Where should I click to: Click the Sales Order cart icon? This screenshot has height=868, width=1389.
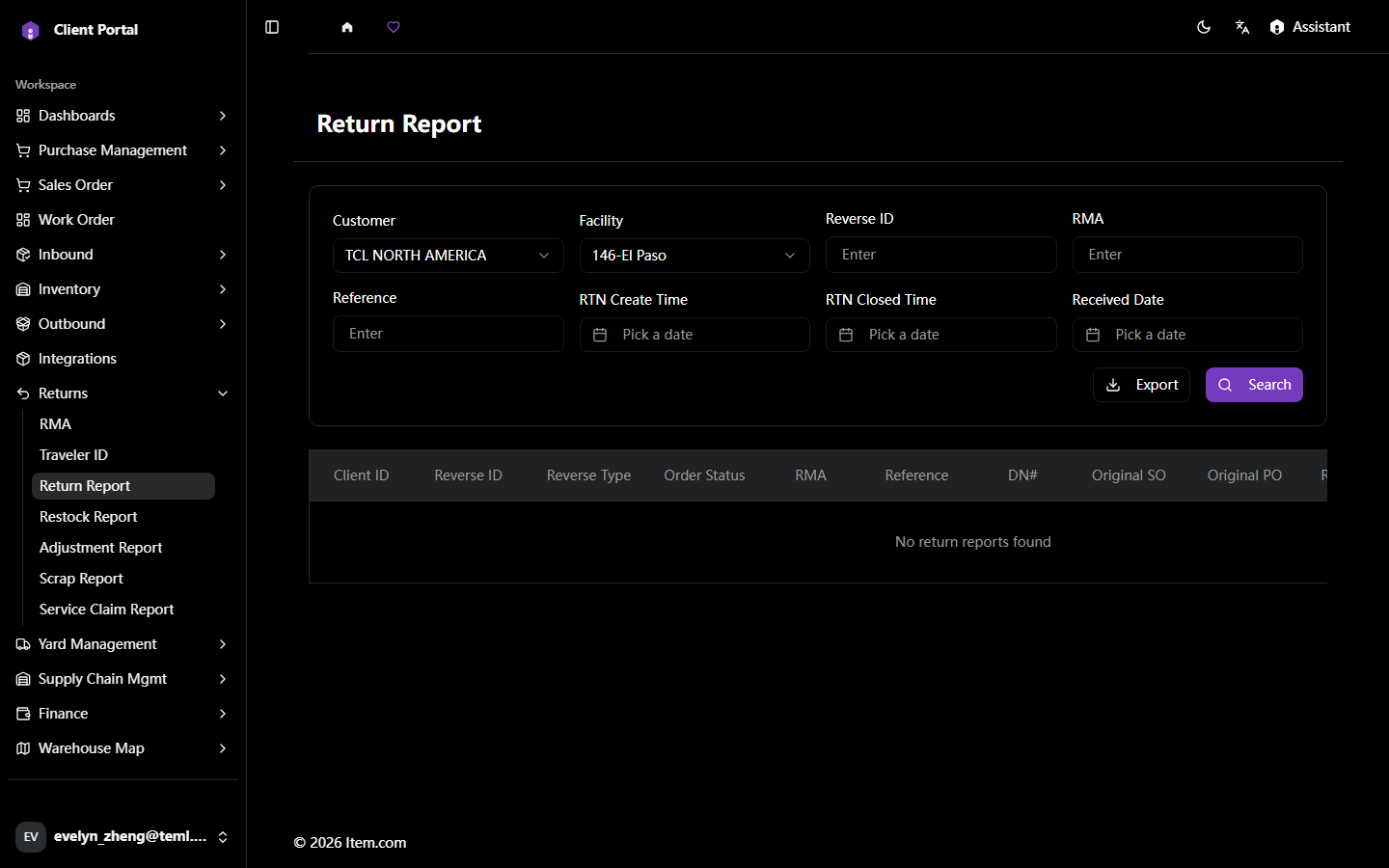point(23,185)
